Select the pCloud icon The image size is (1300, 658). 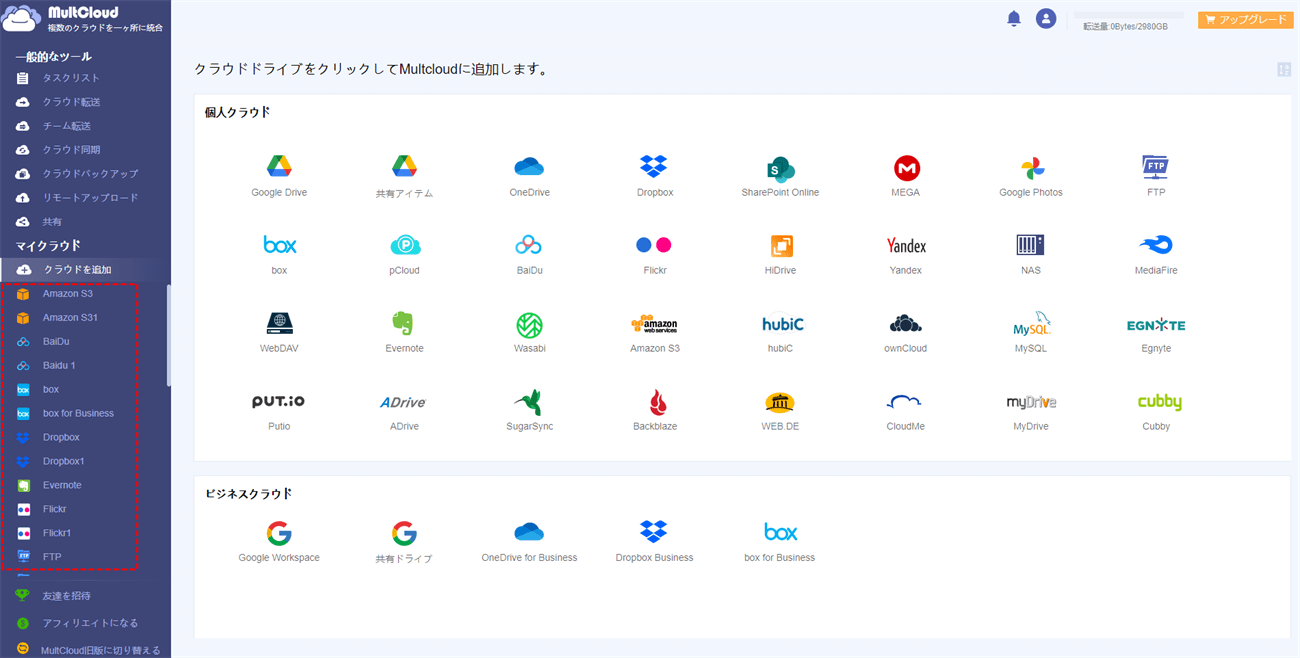point(405,245)
